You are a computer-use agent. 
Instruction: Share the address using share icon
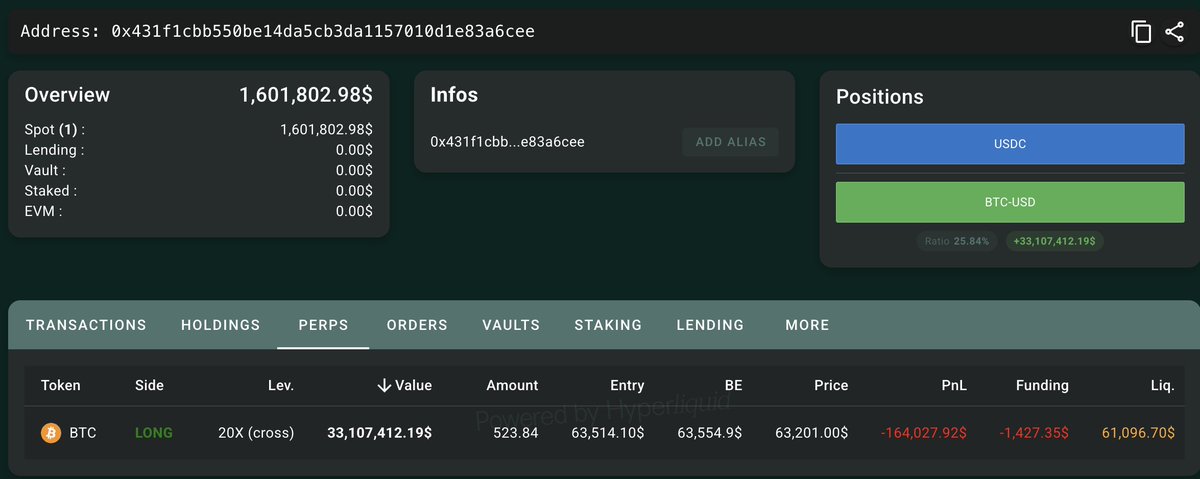tap(1174, 31)
